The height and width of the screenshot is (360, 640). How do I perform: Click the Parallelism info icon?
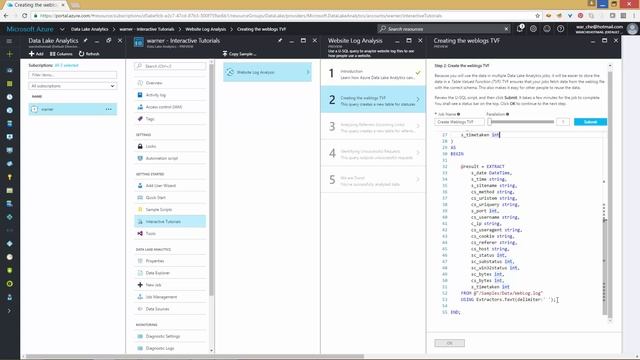click(x=507, y=114)
